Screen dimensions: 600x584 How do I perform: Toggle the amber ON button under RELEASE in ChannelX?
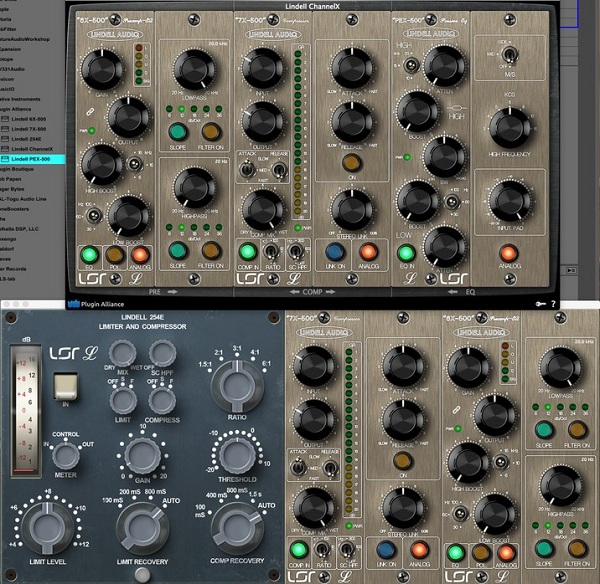coord(351,162)
